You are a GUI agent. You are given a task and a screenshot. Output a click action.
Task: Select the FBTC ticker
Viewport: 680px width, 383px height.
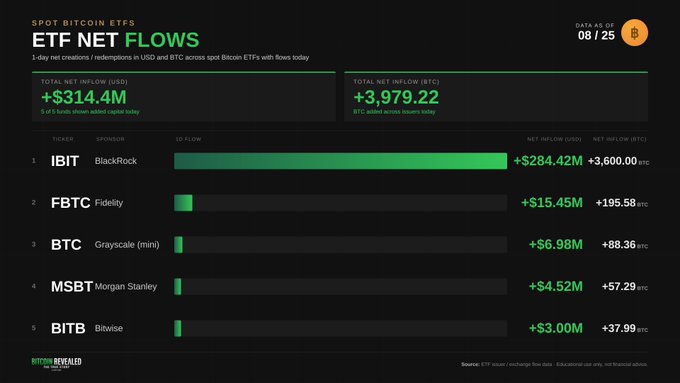71,203
